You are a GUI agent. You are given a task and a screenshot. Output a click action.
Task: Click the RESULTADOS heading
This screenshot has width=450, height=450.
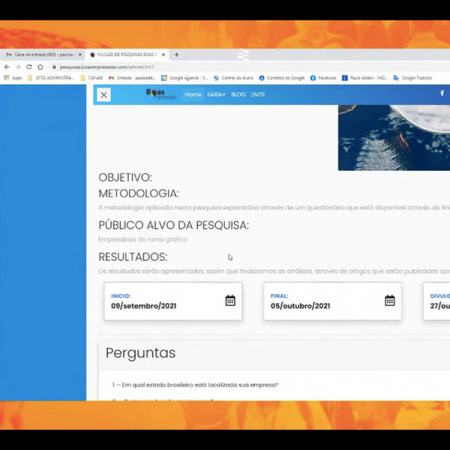pos(133,257)
